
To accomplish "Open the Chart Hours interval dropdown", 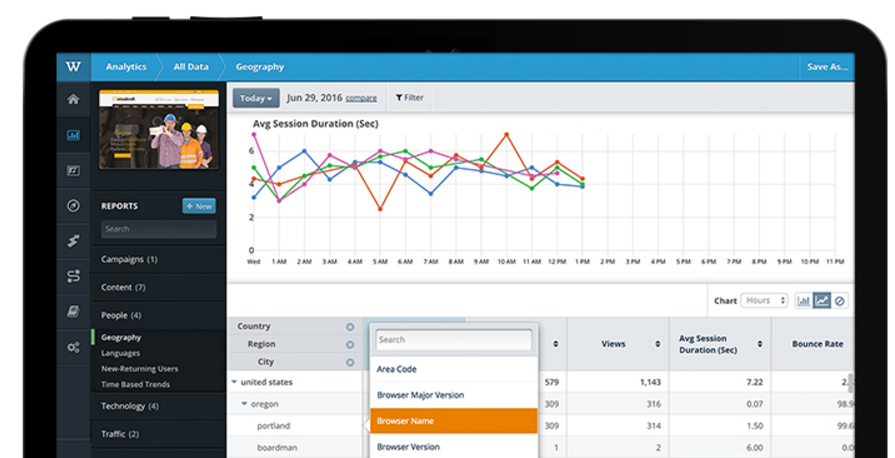I will pos(764,301).
